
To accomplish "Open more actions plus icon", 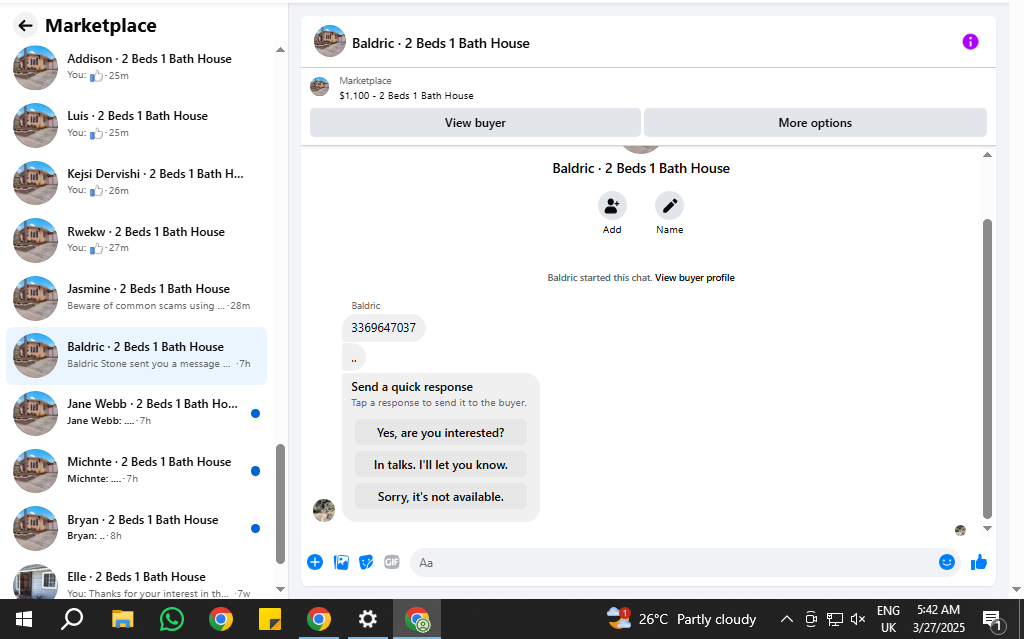I will [315, 562].
